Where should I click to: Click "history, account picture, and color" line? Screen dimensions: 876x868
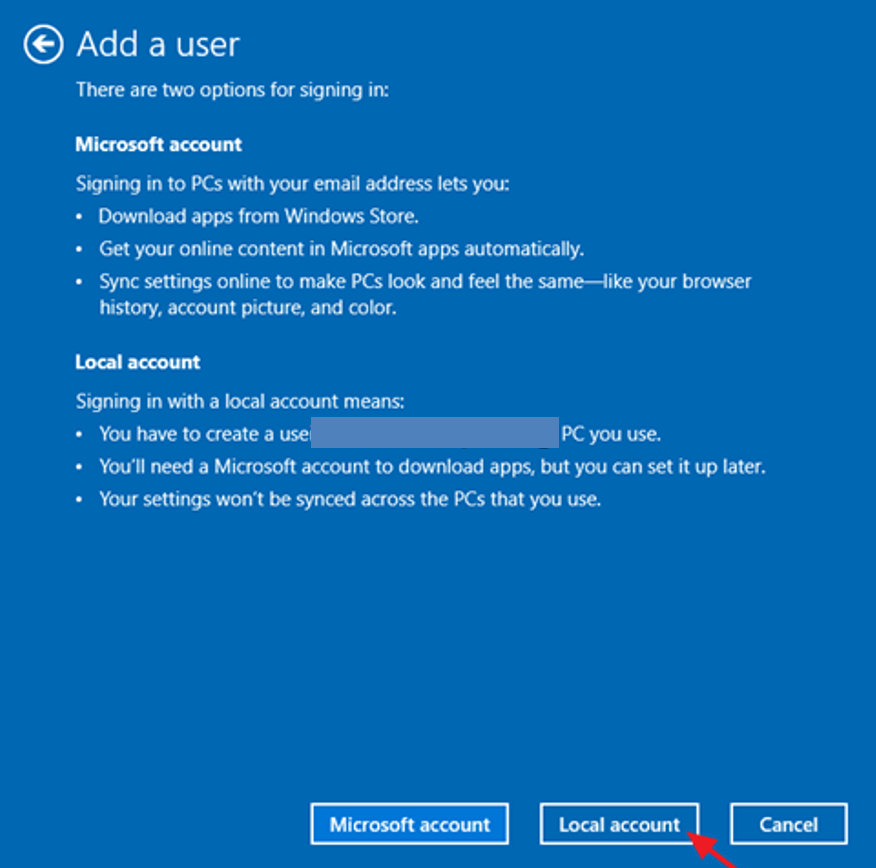coord(248,307)
